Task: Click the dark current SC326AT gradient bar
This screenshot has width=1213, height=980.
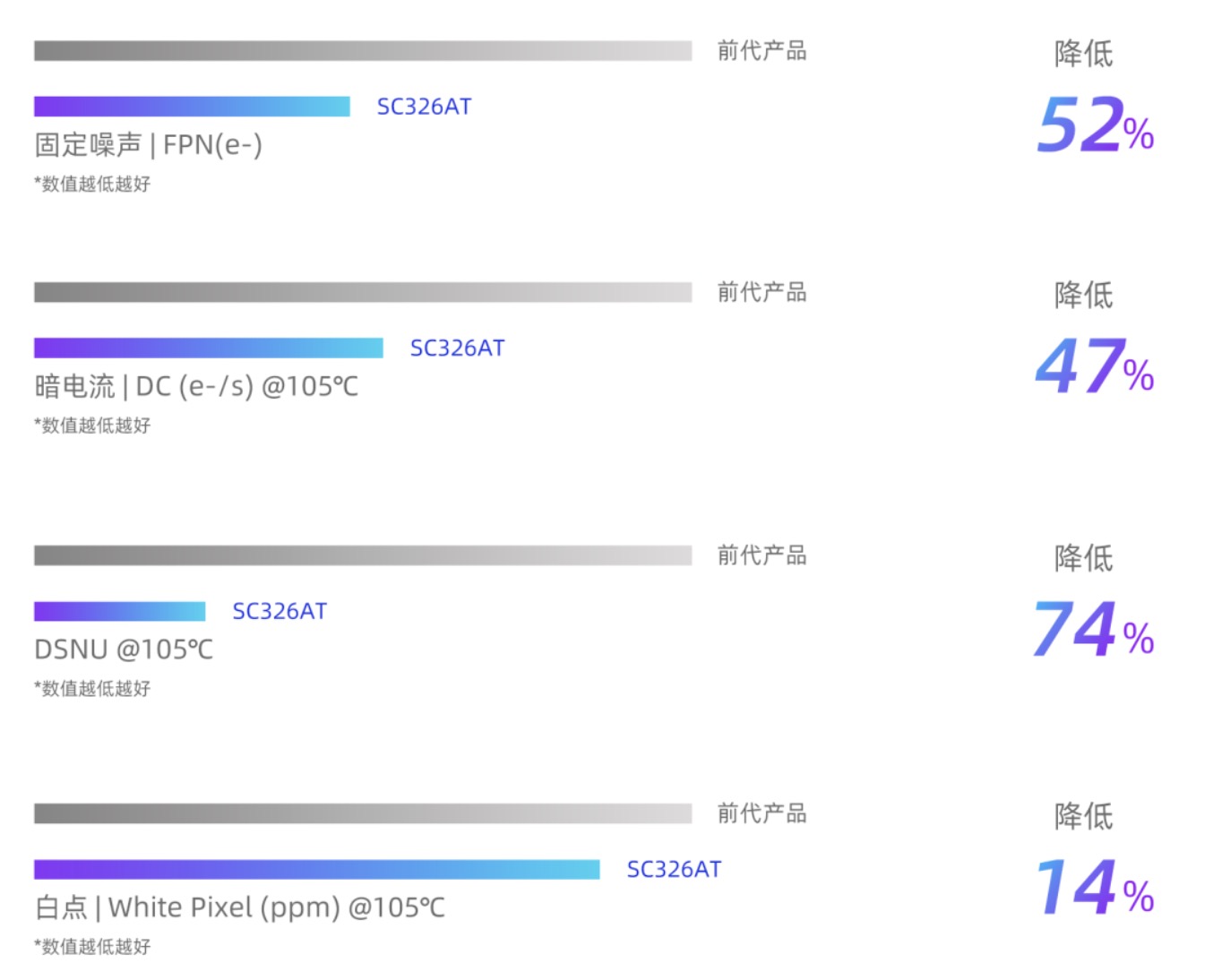Action: click(x=209, y=348)
